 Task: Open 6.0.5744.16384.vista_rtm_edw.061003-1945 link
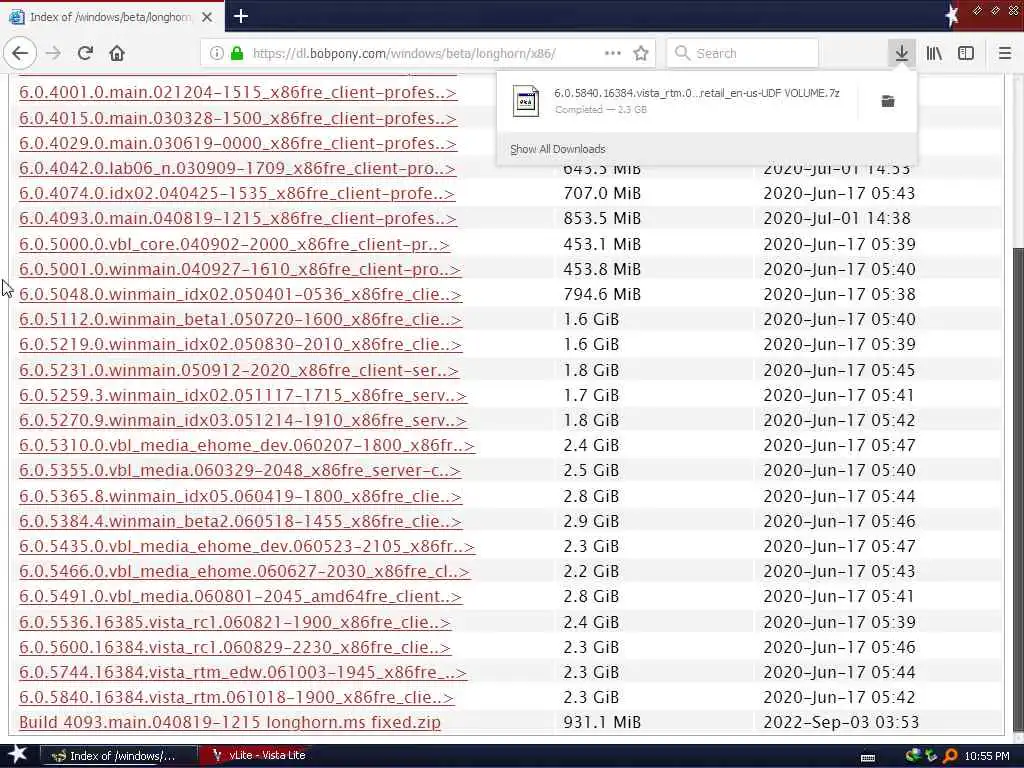coord(243,672)
